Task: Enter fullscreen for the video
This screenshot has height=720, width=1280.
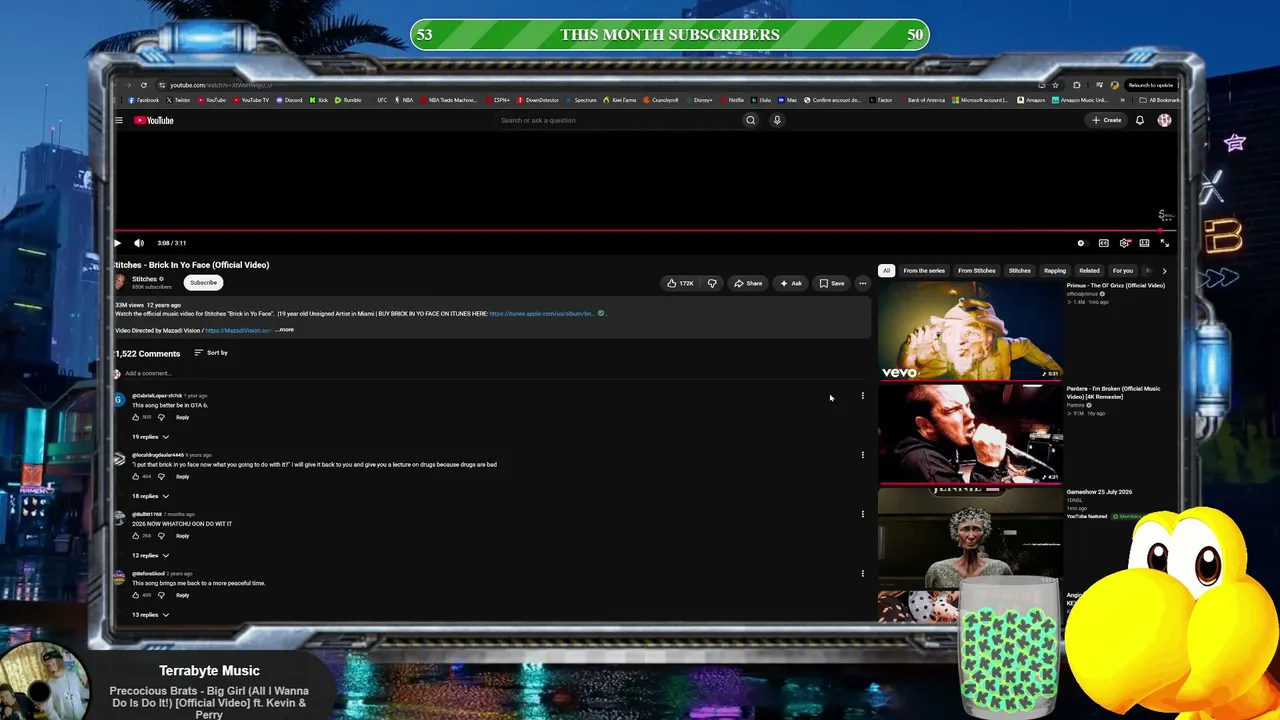Action: [1164, 243]
